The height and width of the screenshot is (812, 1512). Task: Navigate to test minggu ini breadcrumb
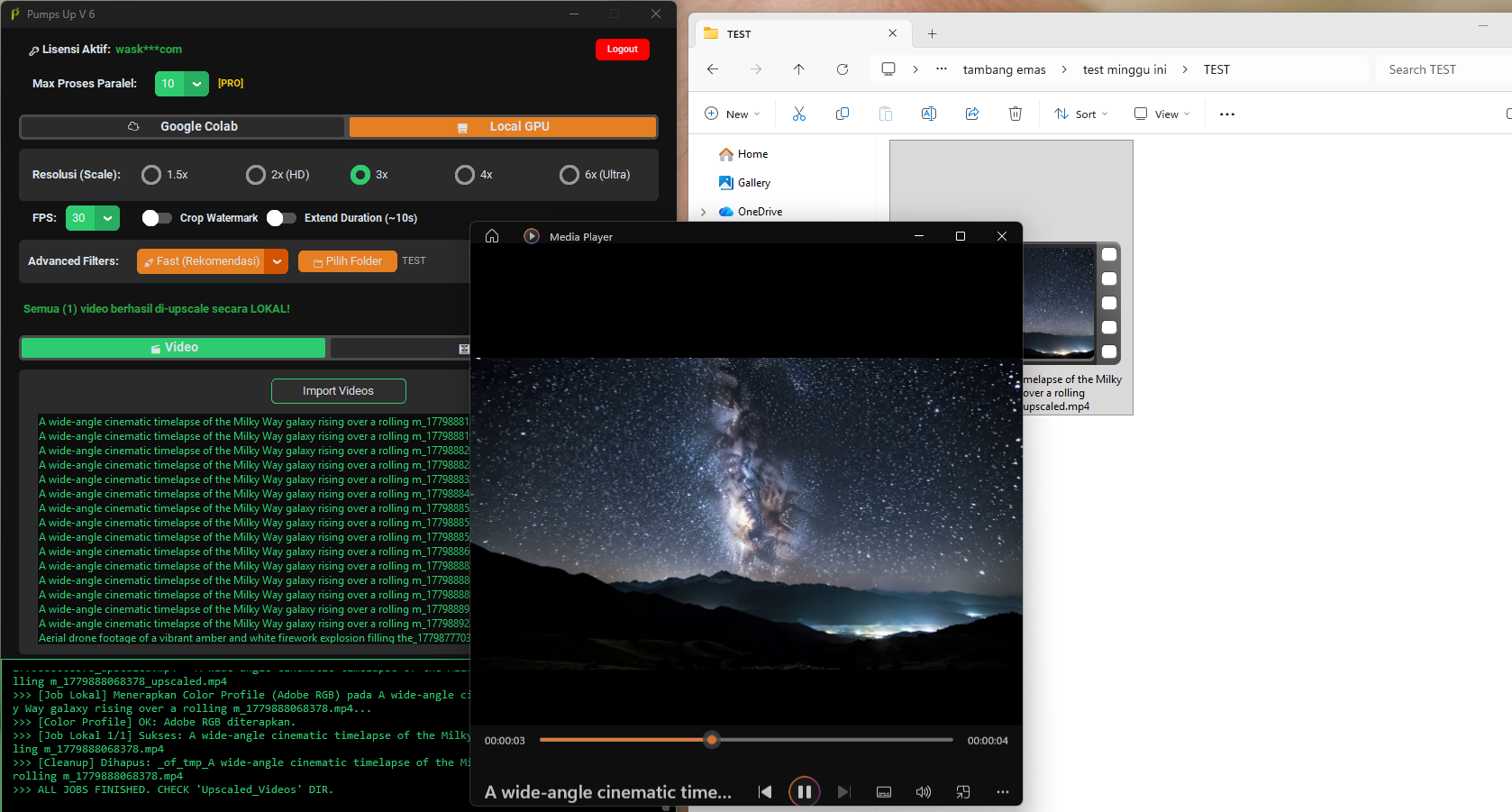point(1125,69)
